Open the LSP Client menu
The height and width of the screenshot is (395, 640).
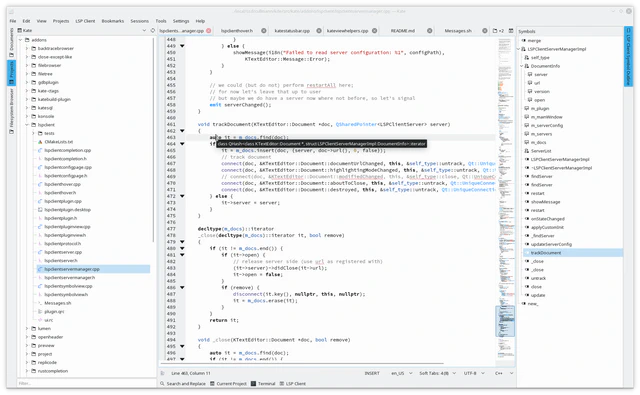pyautogui.click(x=85, y=21)
